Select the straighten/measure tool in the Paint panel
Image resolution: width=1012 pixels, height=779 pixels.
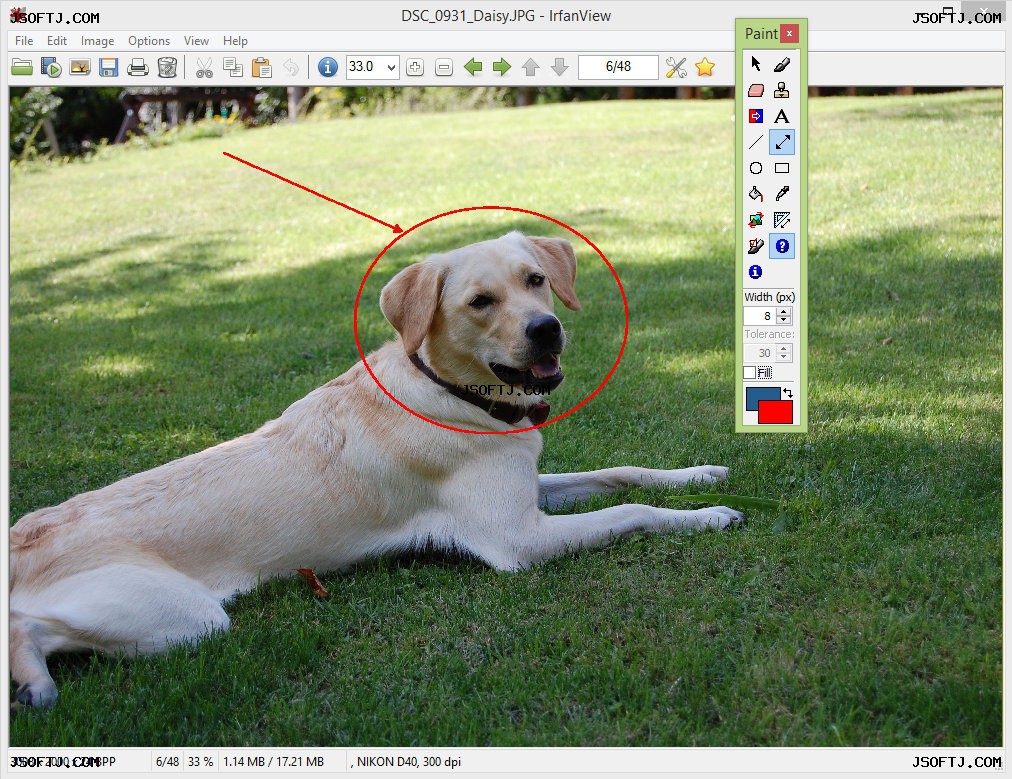(x=782, y=220)
